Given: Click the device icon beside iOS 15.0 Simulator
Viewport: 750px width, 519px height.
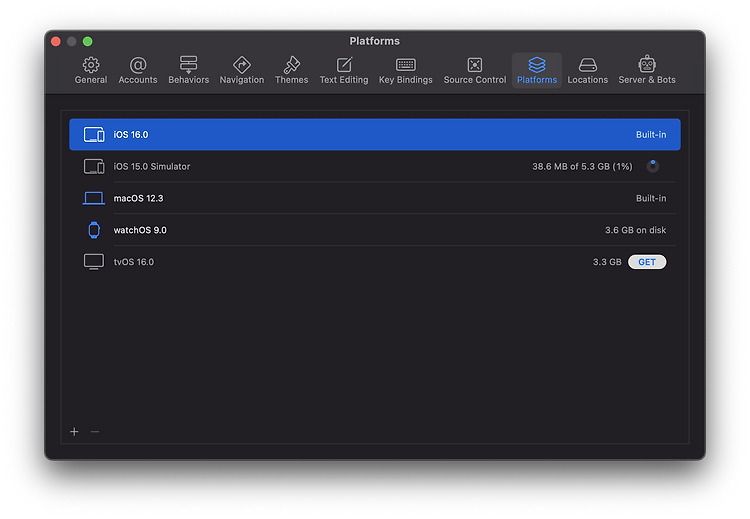Looking at the screenshot, I should click(x=94, y=166).
